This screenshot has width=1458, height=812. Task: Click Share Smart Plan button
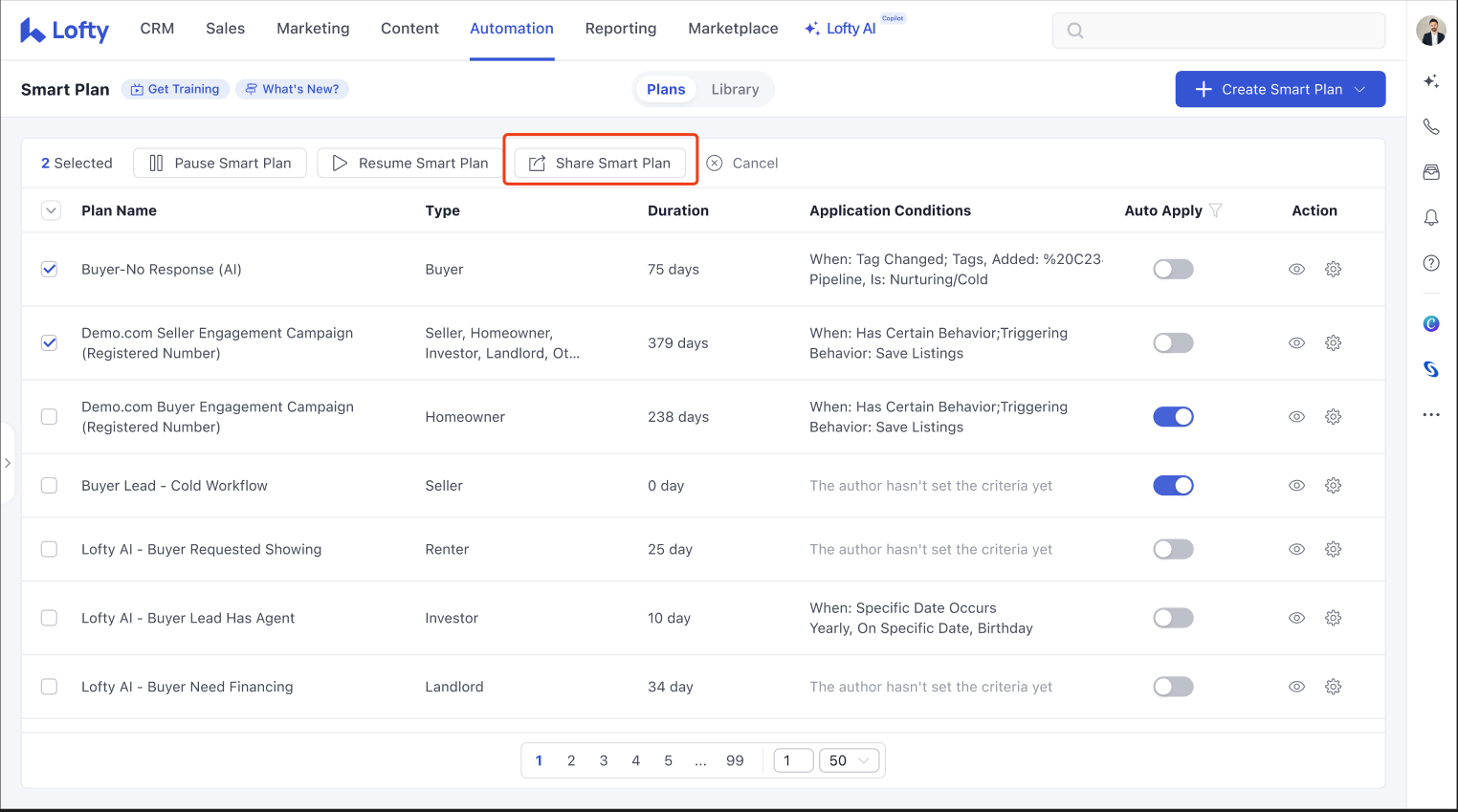(600, 164)
